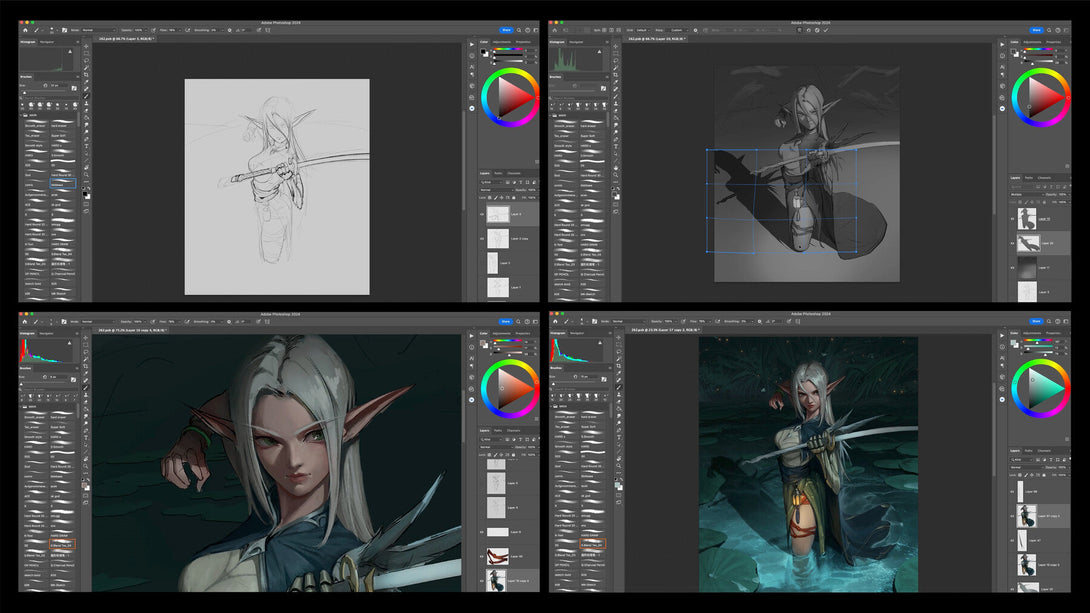Open smoothing gear options in top-left sketch window
1090x613 pixels.
tap(229, 30)
